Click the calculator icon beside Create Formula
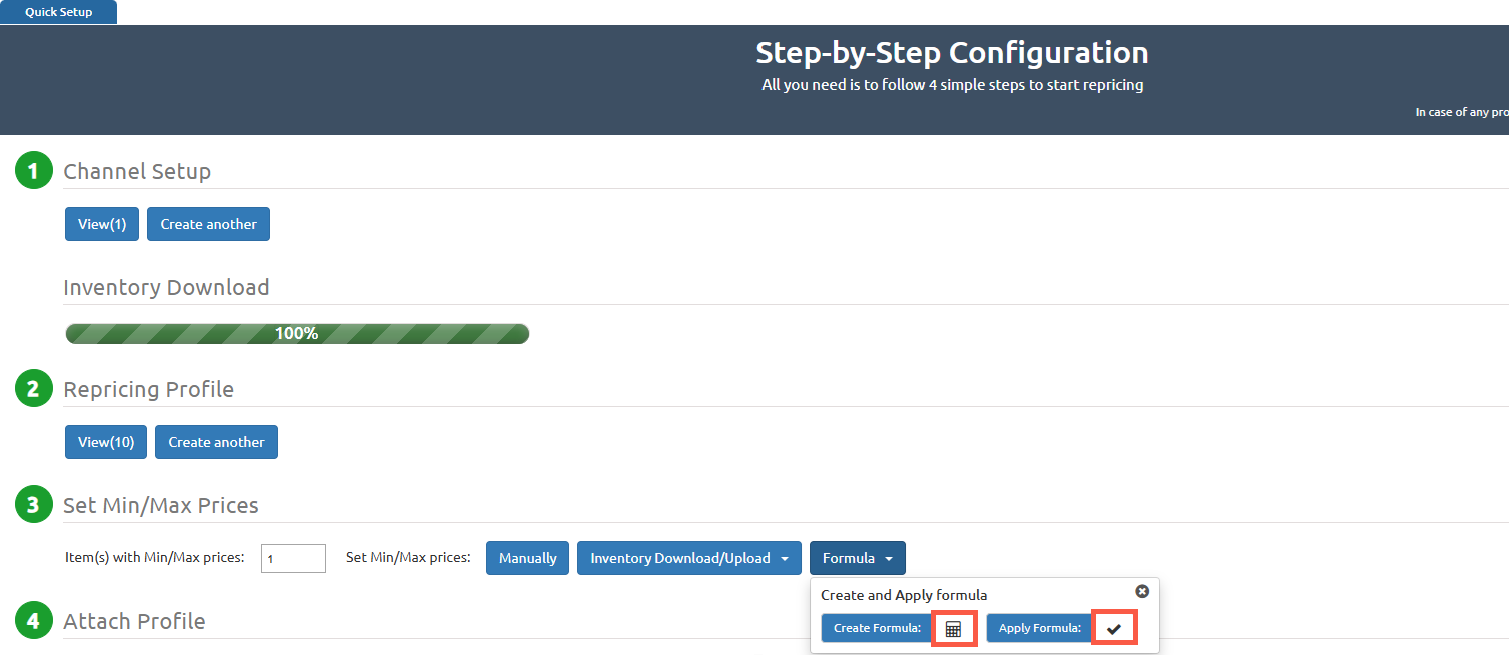This screenshot has height=655, width=1509. tap(953, 629)
